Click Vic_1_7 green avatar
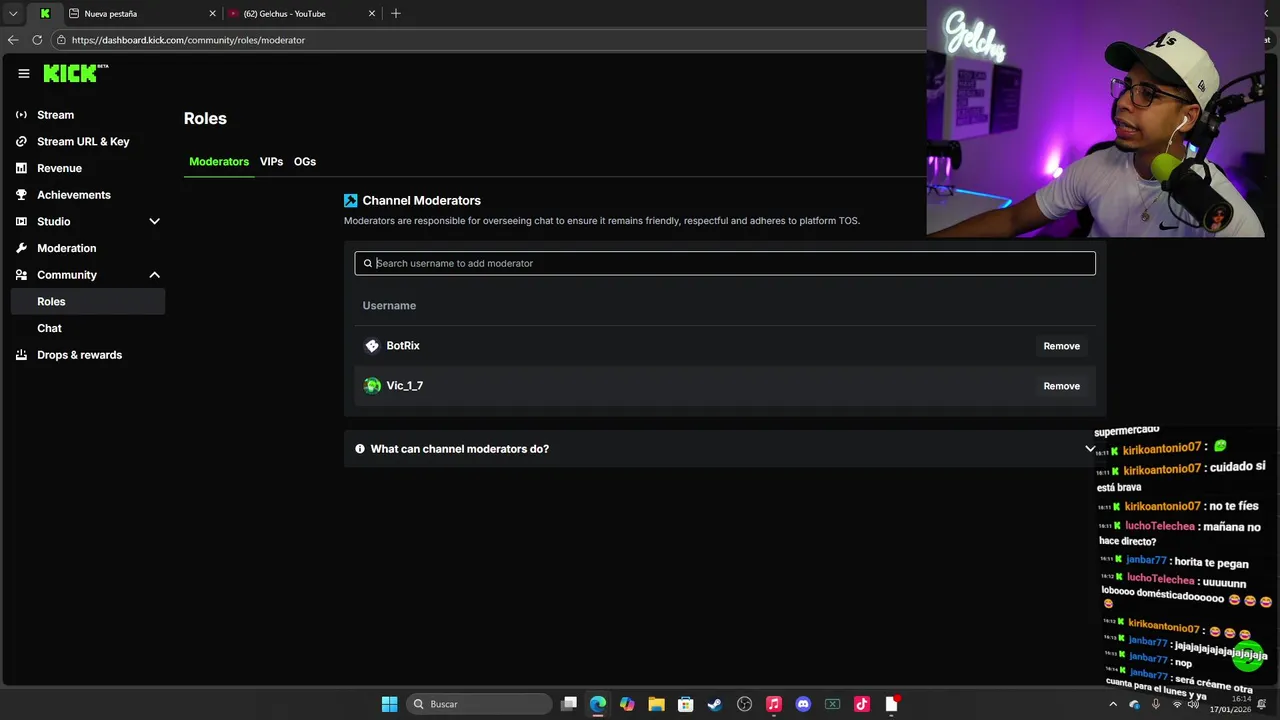This screenshot has height=720, width=1280. [372, 386]
